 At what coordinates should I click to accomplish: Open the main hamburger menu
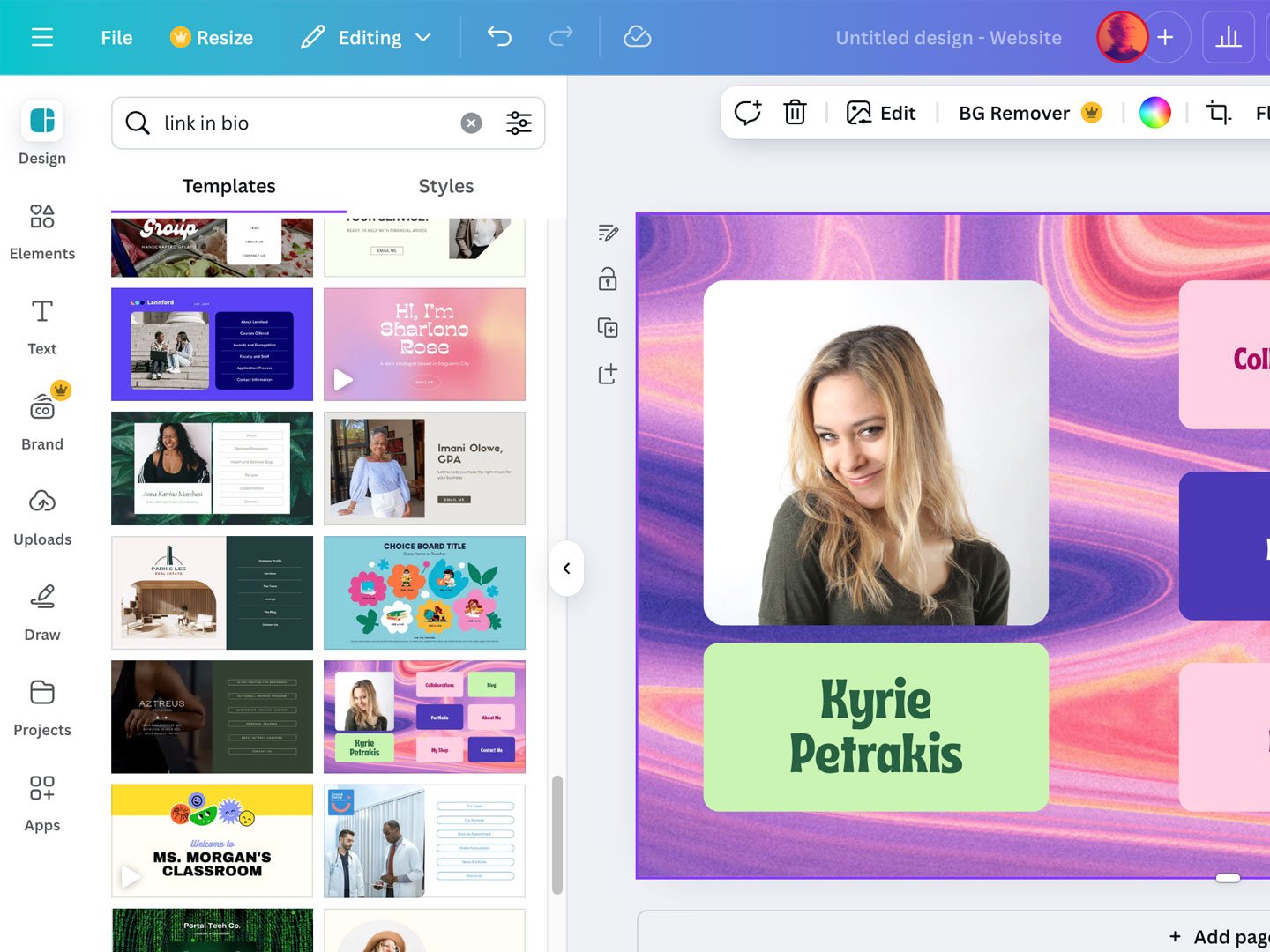click(x=42, y=37)
